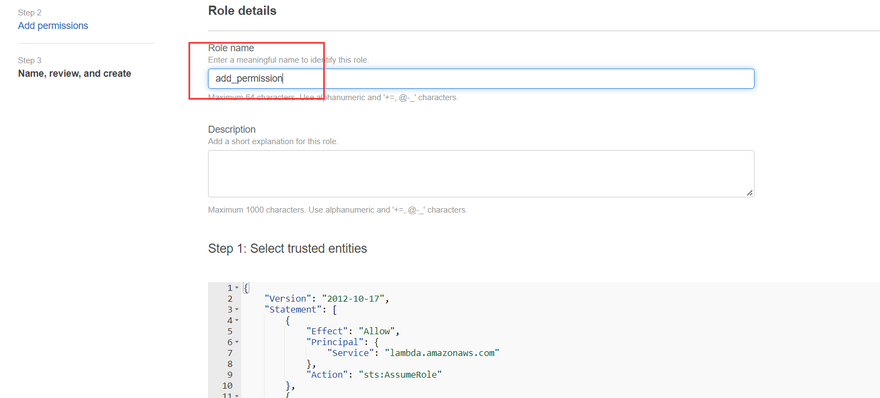Collapse Statement fold arrow on line 3
This screenshot has width=880, height=398.
pos(237,309)
